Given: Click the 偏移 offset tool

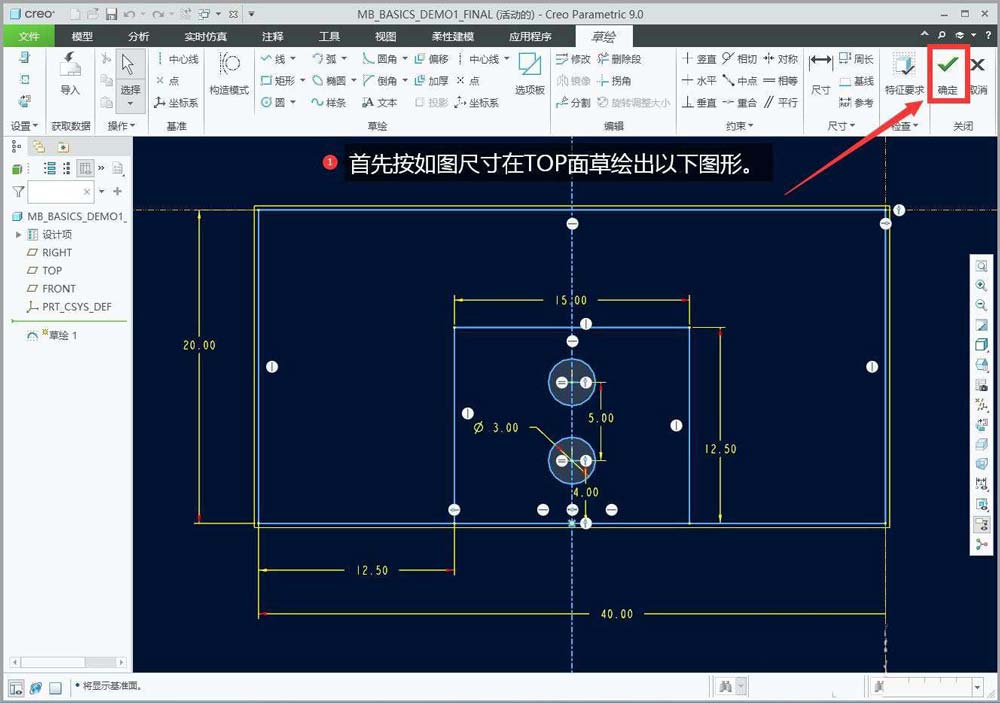Looking at the screenshot, I should click(x=432, y=59).
